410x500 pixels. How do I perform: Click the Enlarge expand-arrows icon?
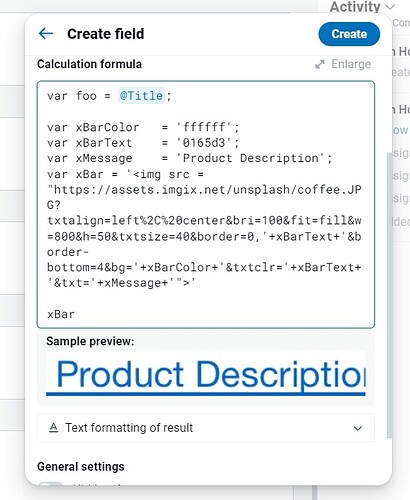coord(320,64)
